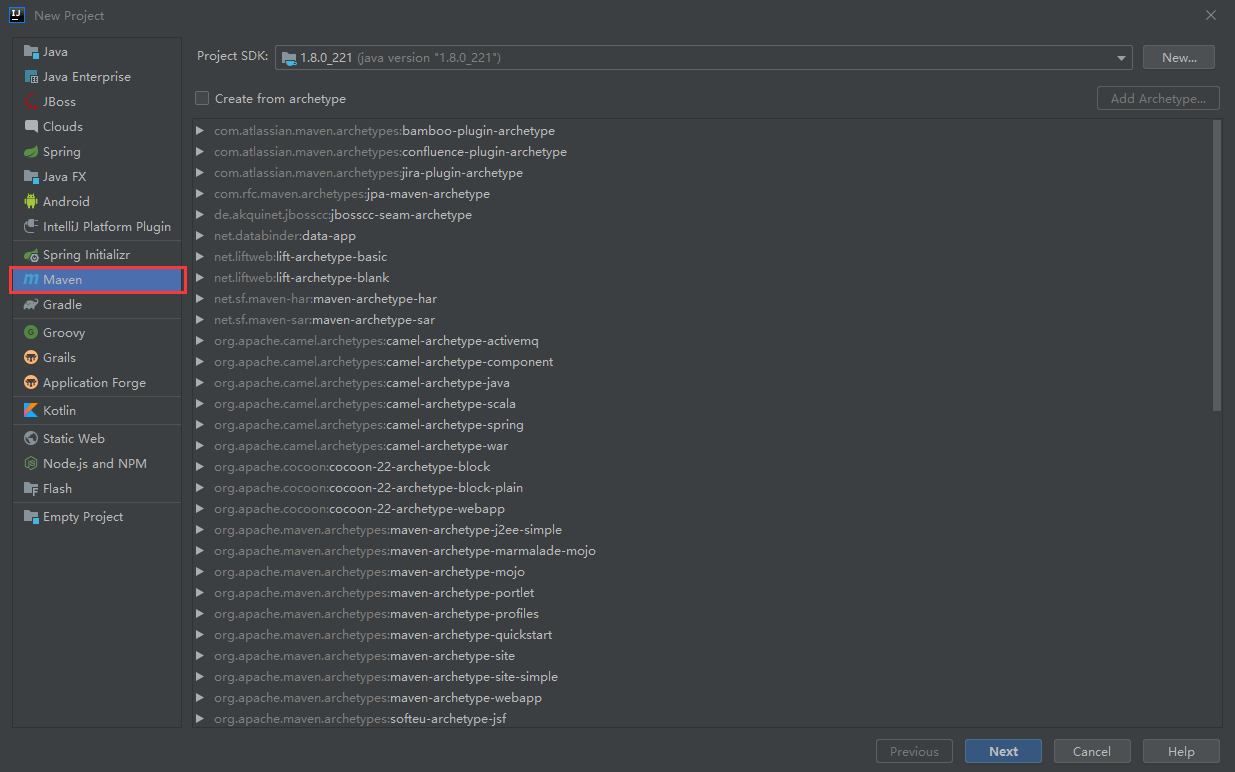Select maven-archetype-webapp row text
The width and height of the screenshot is (1235, 772).
(378, 698)
